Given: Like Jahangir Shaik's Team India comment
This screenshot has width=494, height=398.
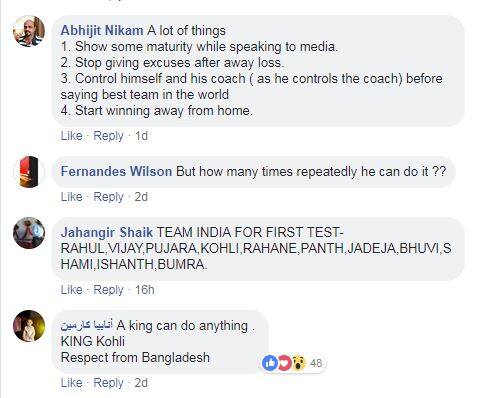Looking at the screenshot, I should pyautogui.click(x=71, y=290).
